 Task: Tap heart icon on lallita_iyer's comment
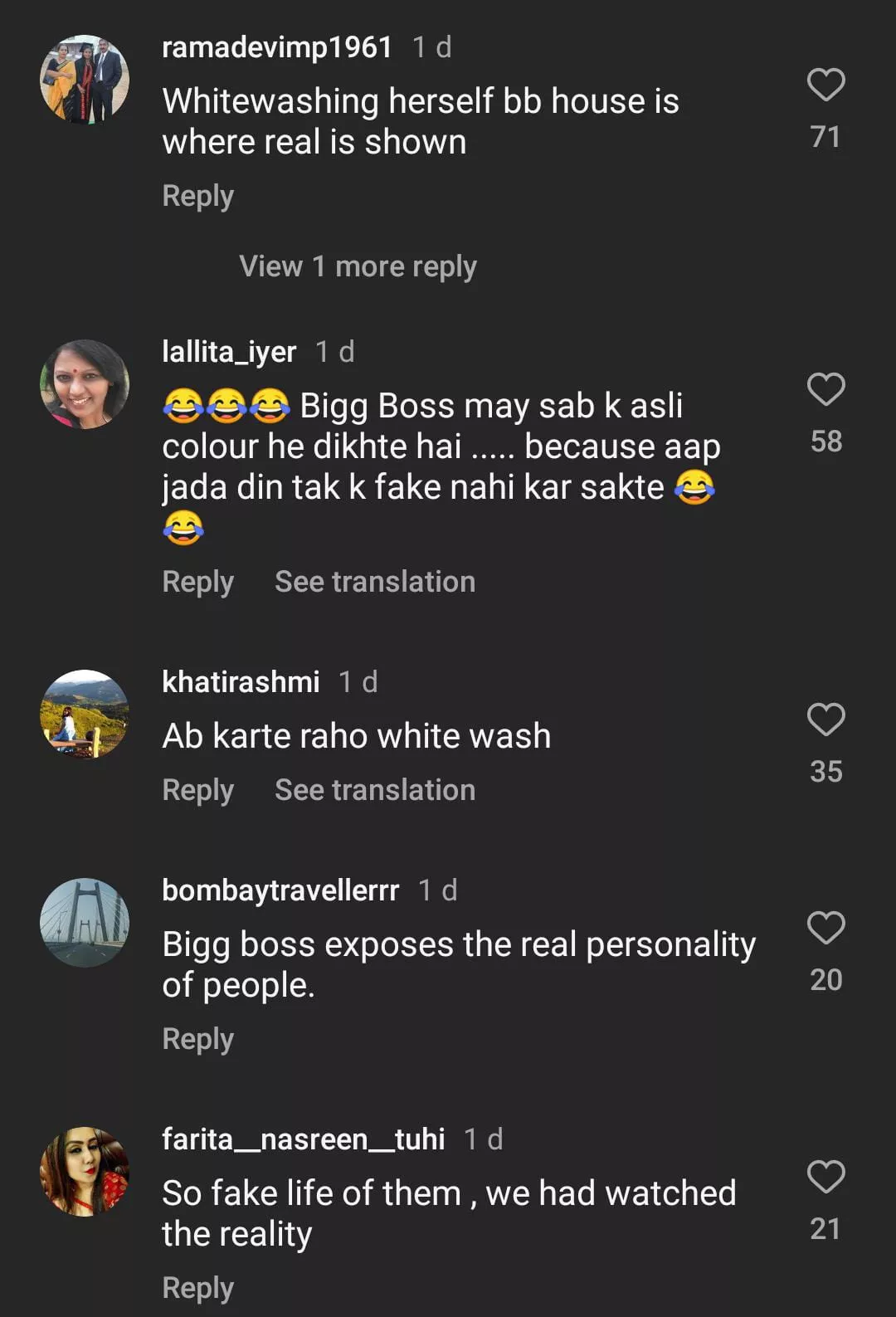[x=825, y=389]
